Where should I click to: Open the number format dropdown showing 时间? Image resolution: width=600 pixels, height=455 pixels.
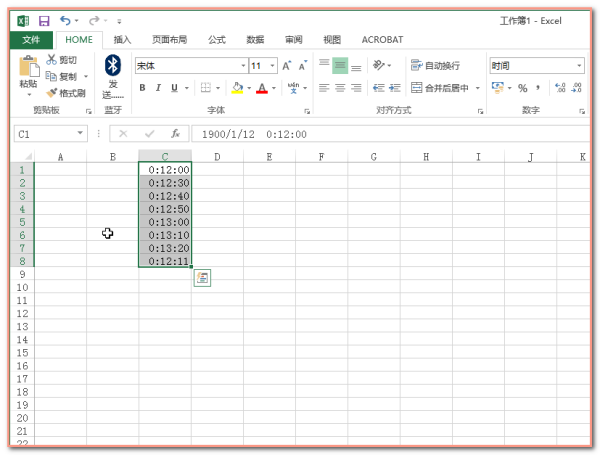(x=579, y=66)
